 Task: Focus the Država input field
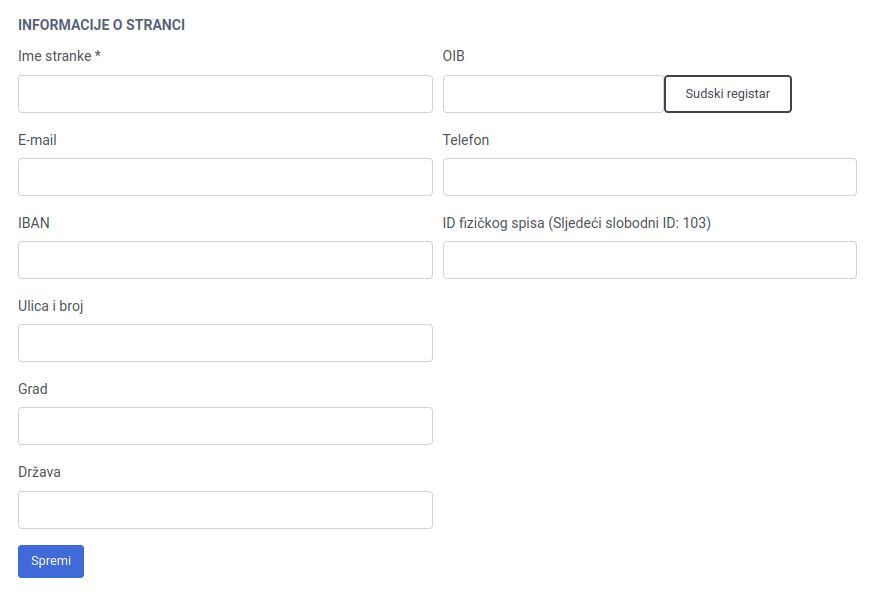[225, 510]
